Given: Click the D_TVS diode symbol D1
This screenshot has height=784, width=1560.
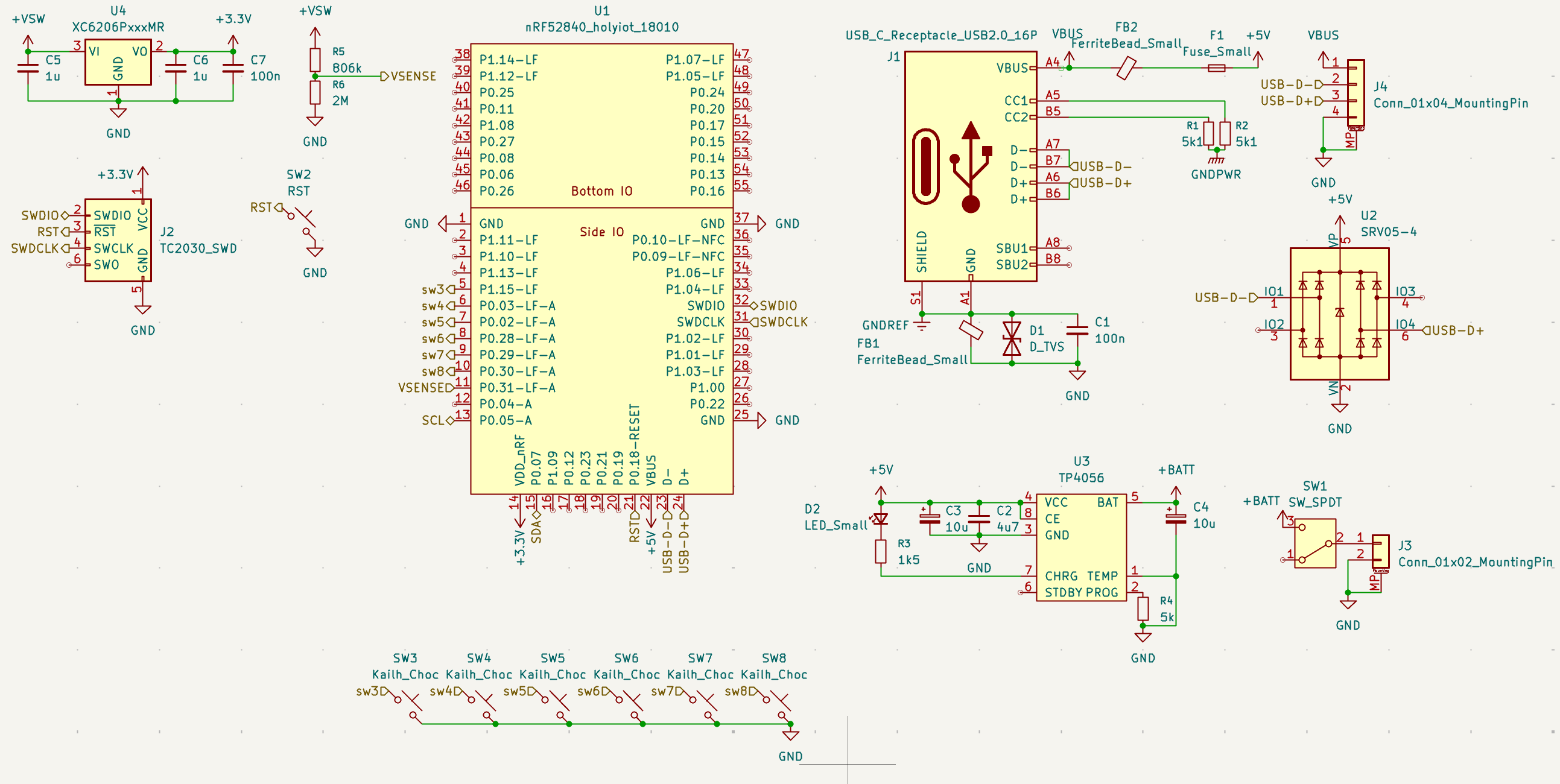Looking at the screenshot, I should pos(1011,338).
